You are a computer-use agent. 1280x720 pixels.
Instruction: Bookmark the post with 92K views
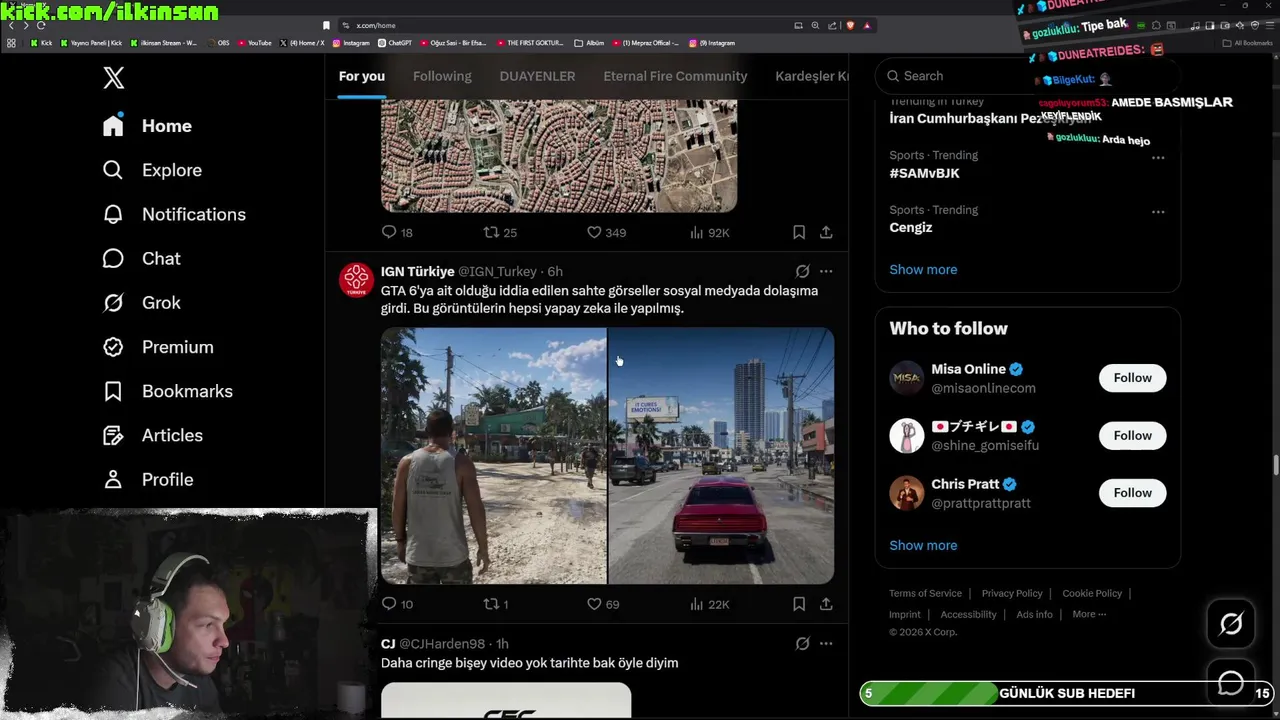799,232
